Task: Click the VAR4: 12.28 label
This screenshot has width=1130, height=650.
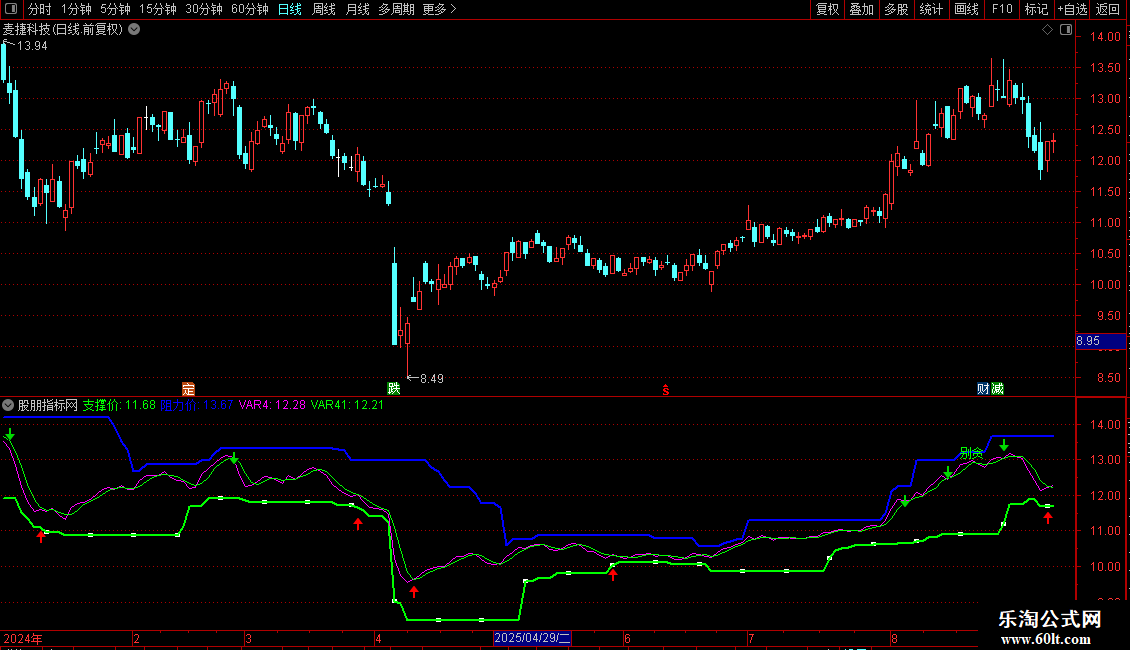Action: pos(272,405)
